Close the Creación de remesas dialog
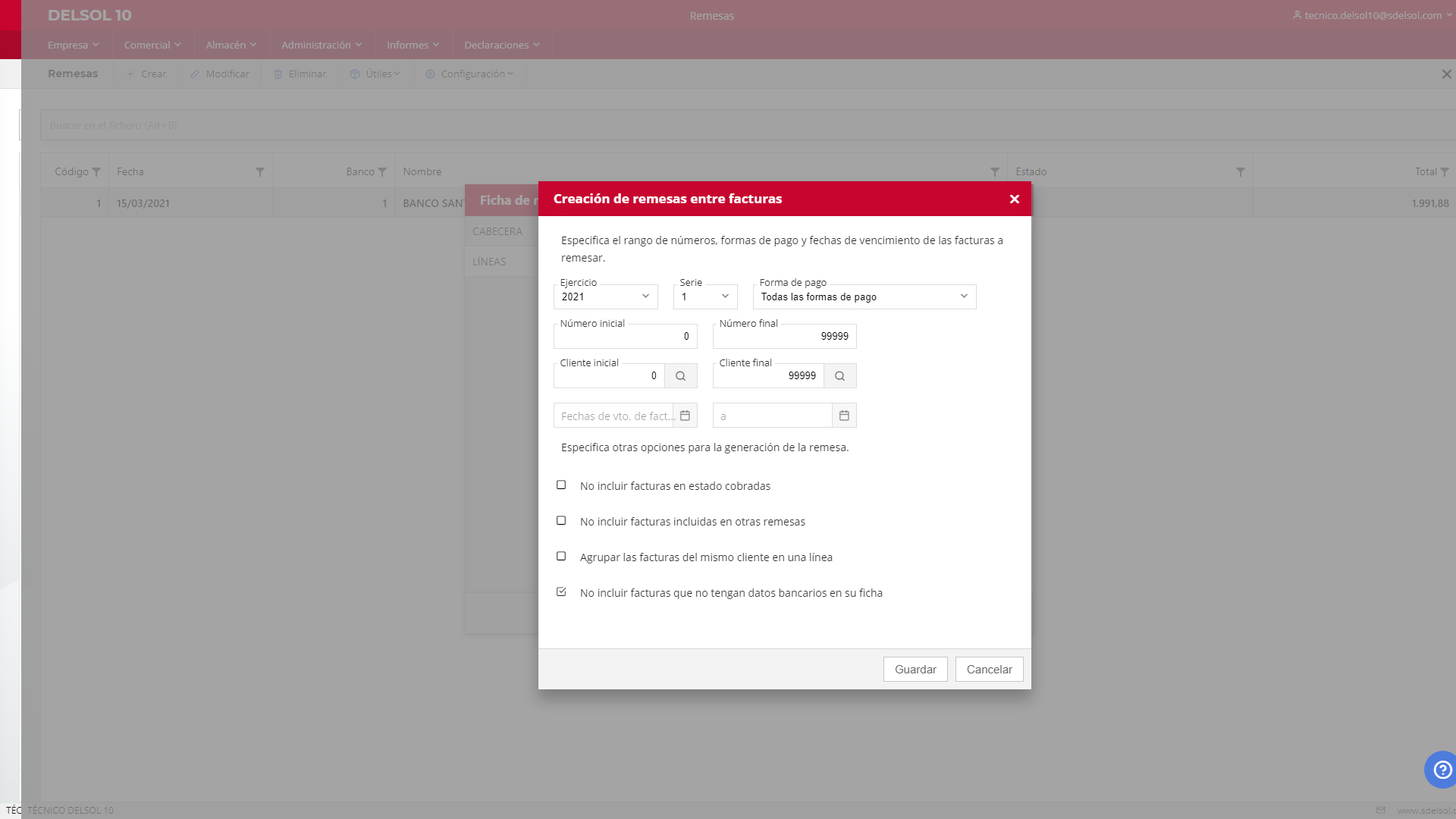 pos(1014,199)
